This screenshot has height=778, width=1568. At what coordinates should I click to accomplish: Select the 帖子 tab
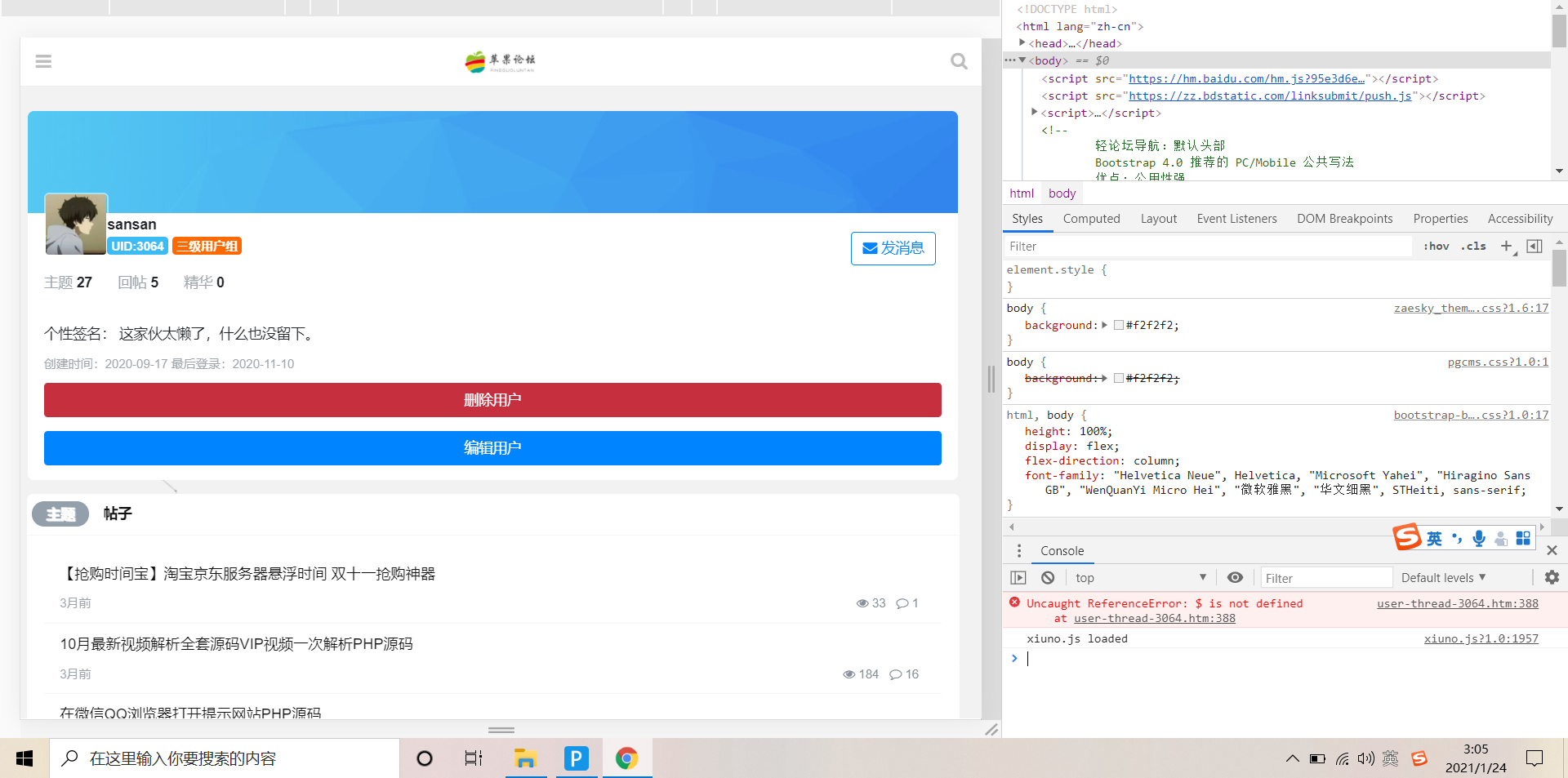click(118, 513)
